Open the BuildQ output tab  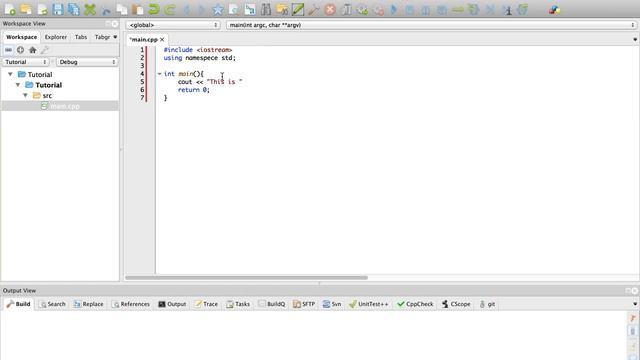tap(272, 304)
